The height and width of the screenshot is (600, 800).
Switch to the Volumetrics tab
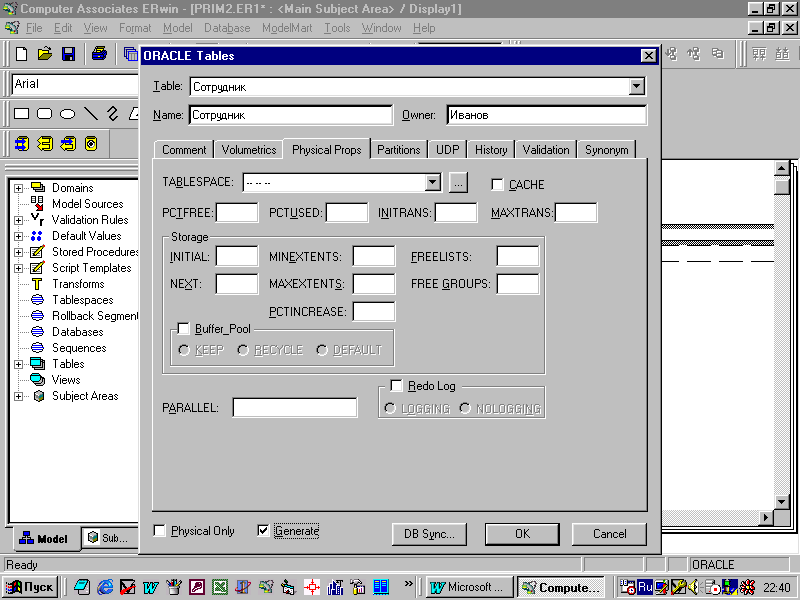tap(249, 149)
